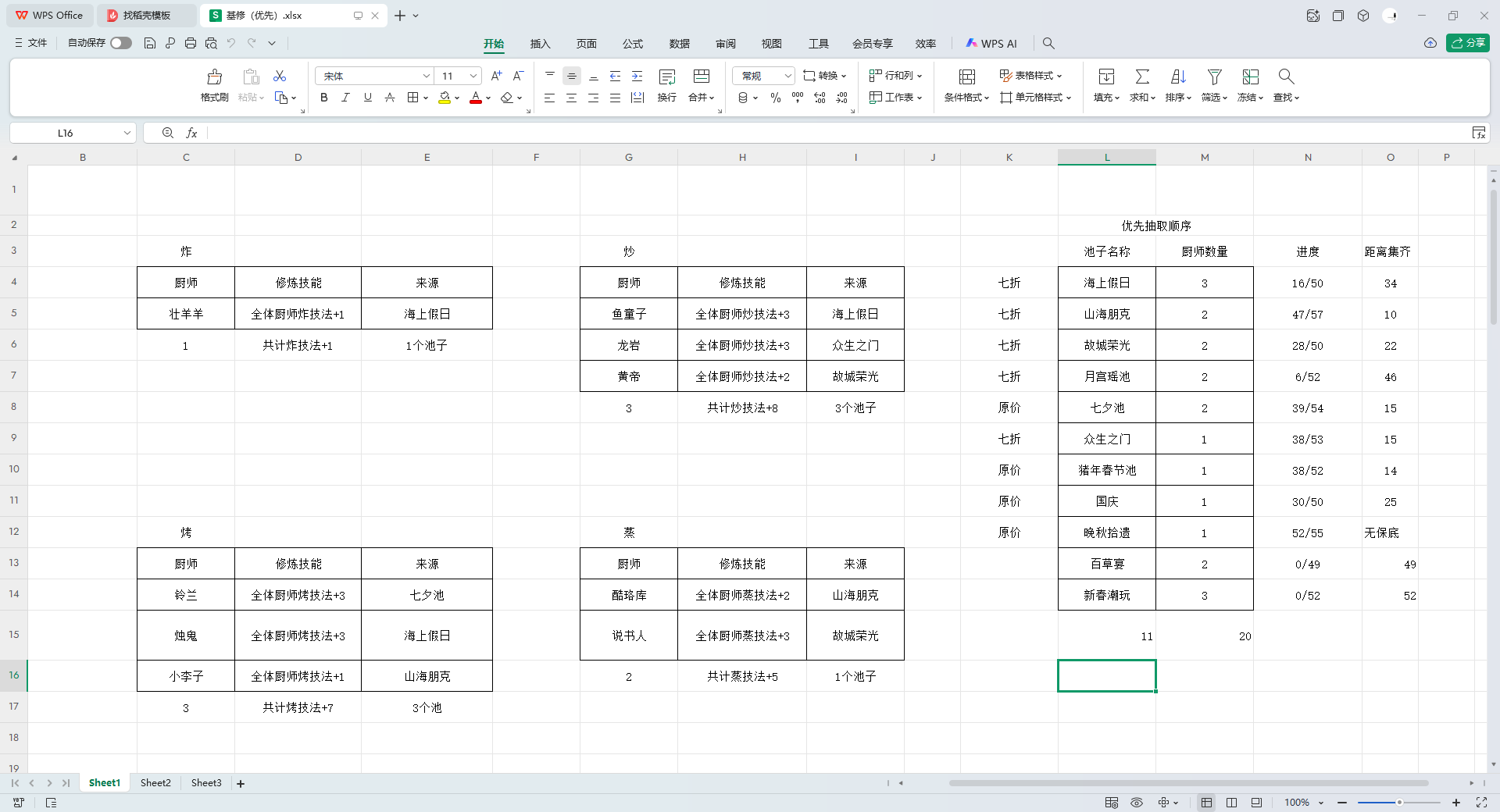Open the WPS AI button
Image resolution: width=1500 pixels, height=812 pixels.
click(991, 44)
